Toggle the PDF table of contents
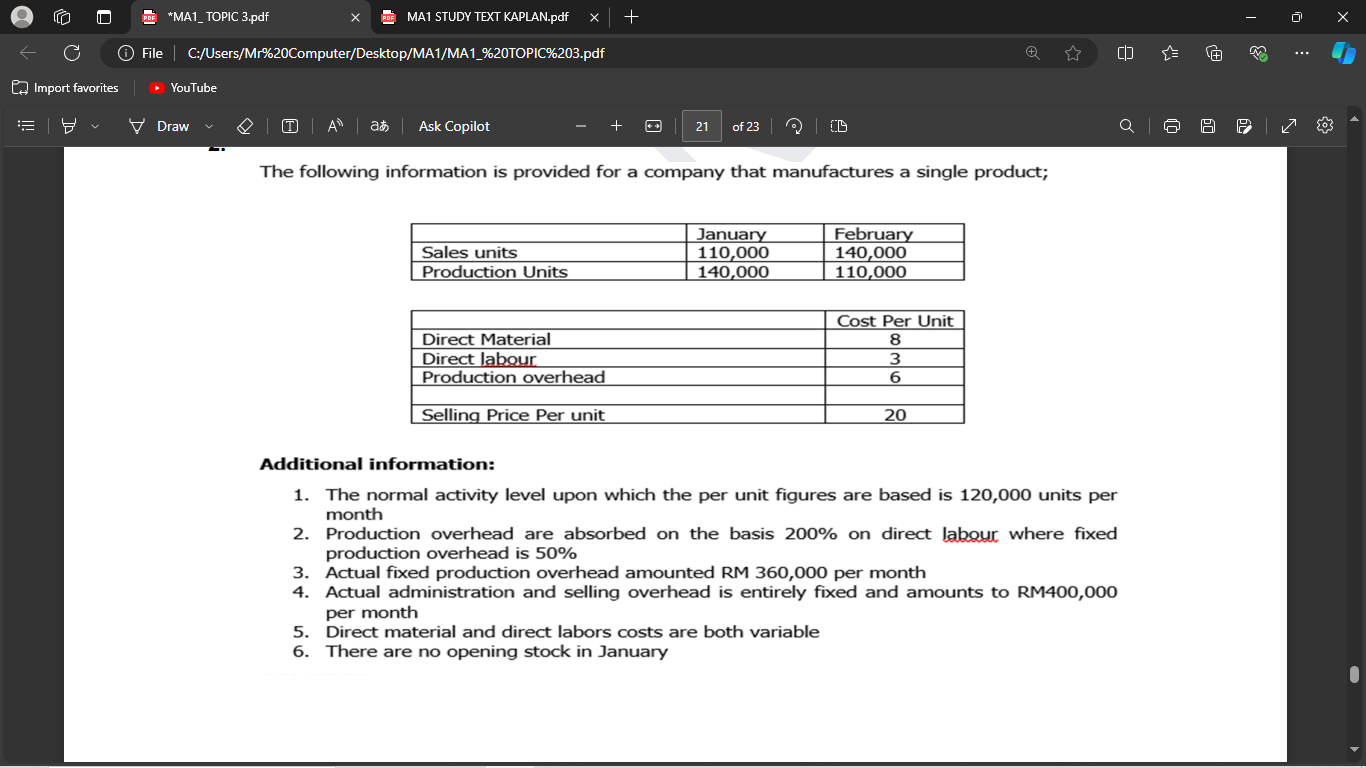 tap(27, 126)
